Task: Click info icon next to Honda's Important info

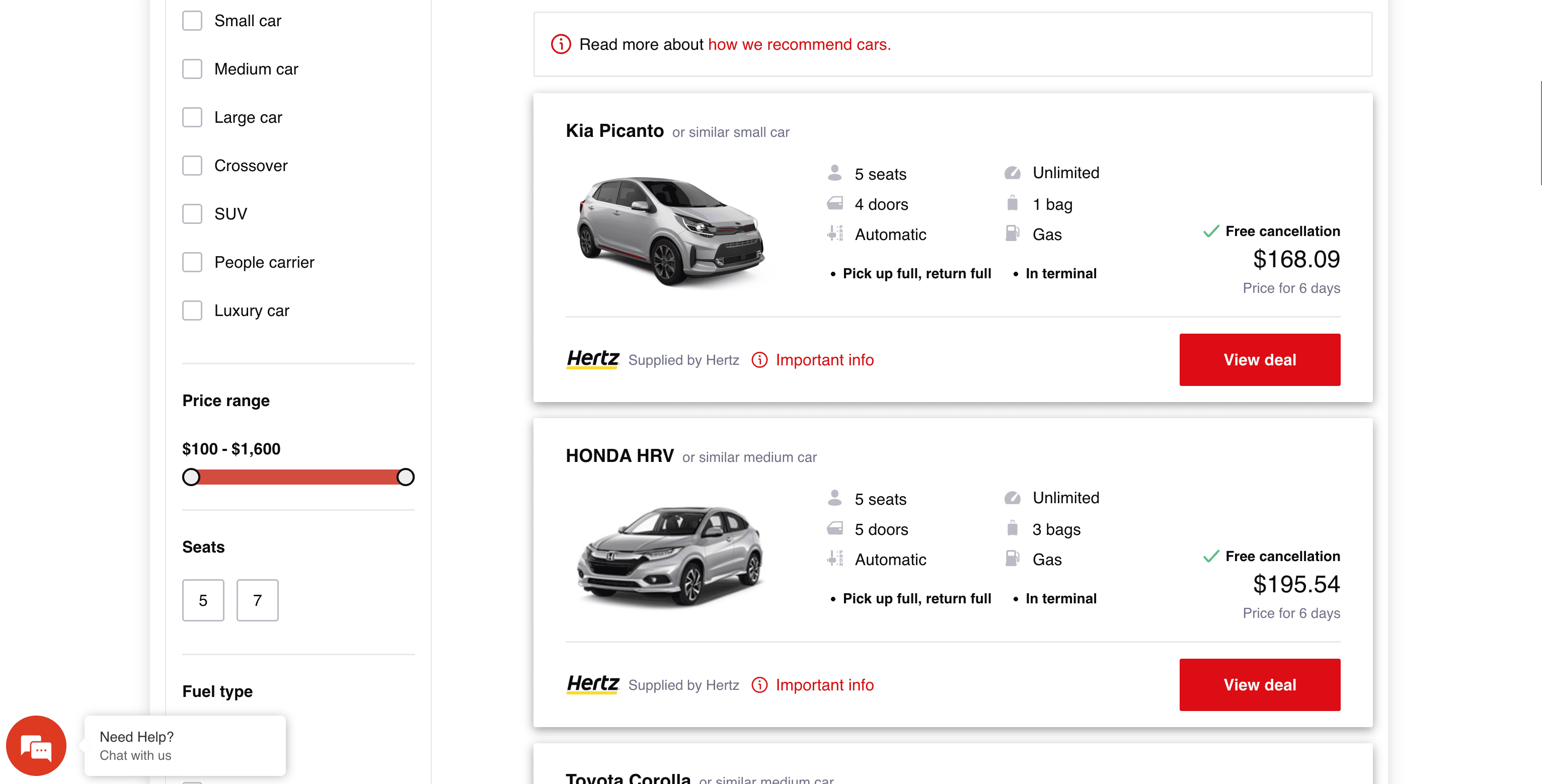Action: coord(759,685)
